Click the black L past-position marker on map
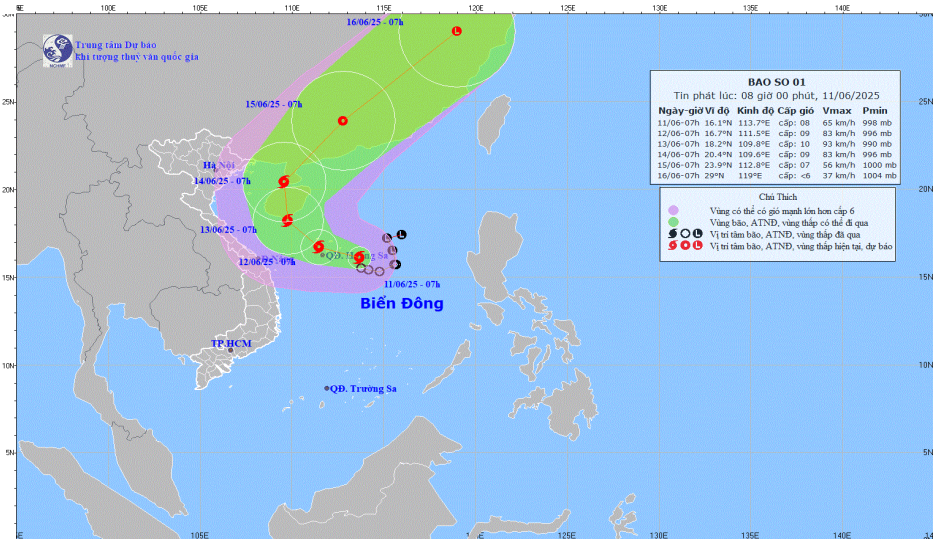947x549 pixels. 402,234
